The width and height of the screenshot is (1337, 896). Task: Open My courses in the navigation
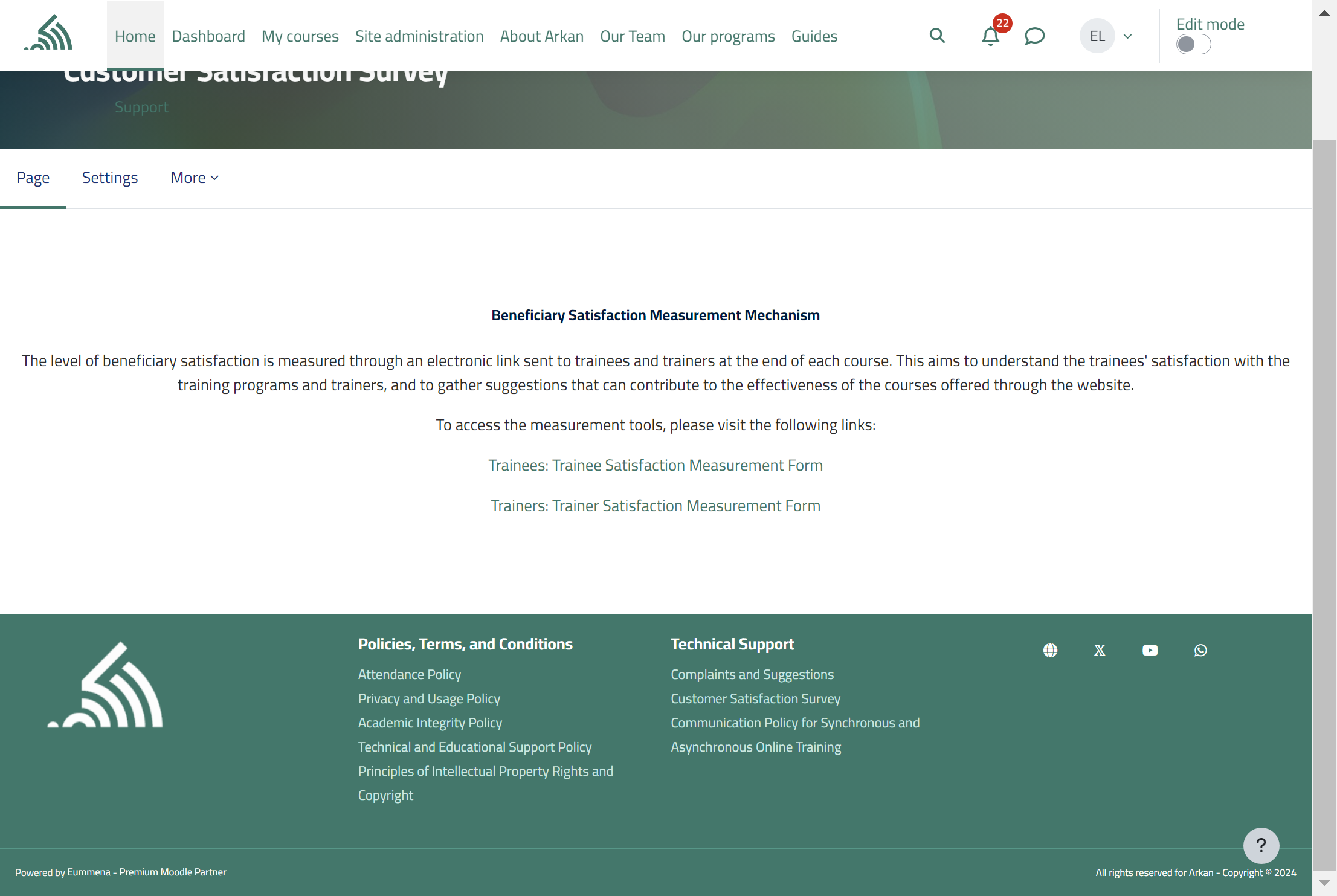[300, 36]
